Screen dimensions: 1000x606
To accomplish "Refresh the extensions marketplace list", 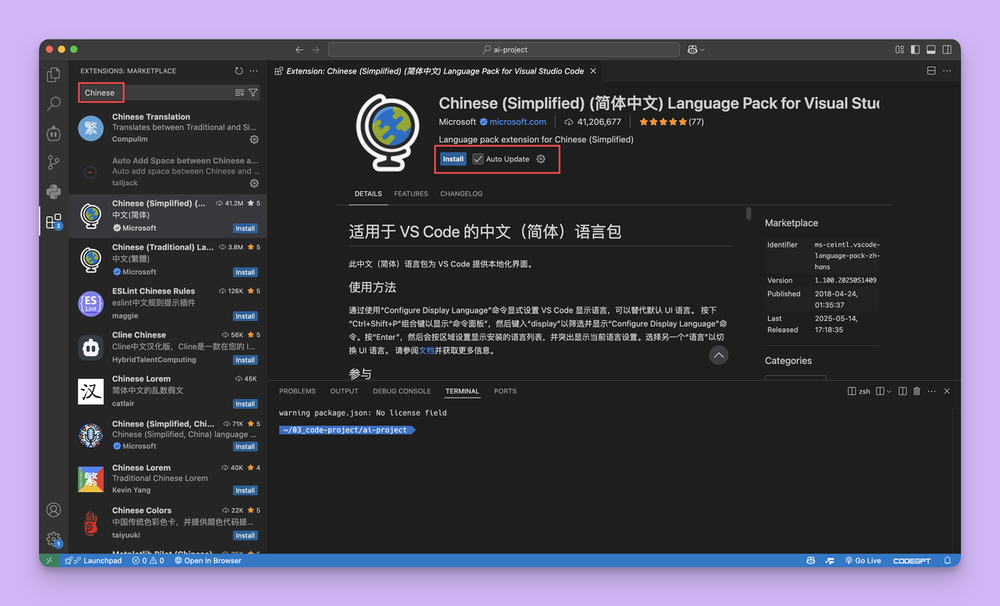I will pos(238,71).
